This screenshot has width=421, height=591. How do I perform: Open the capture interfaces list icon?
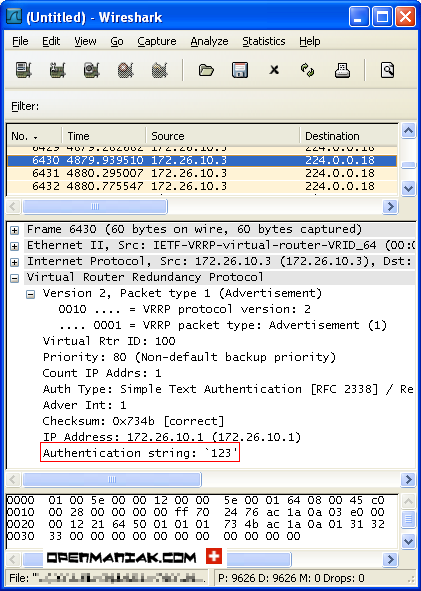(x=24, y=70)
